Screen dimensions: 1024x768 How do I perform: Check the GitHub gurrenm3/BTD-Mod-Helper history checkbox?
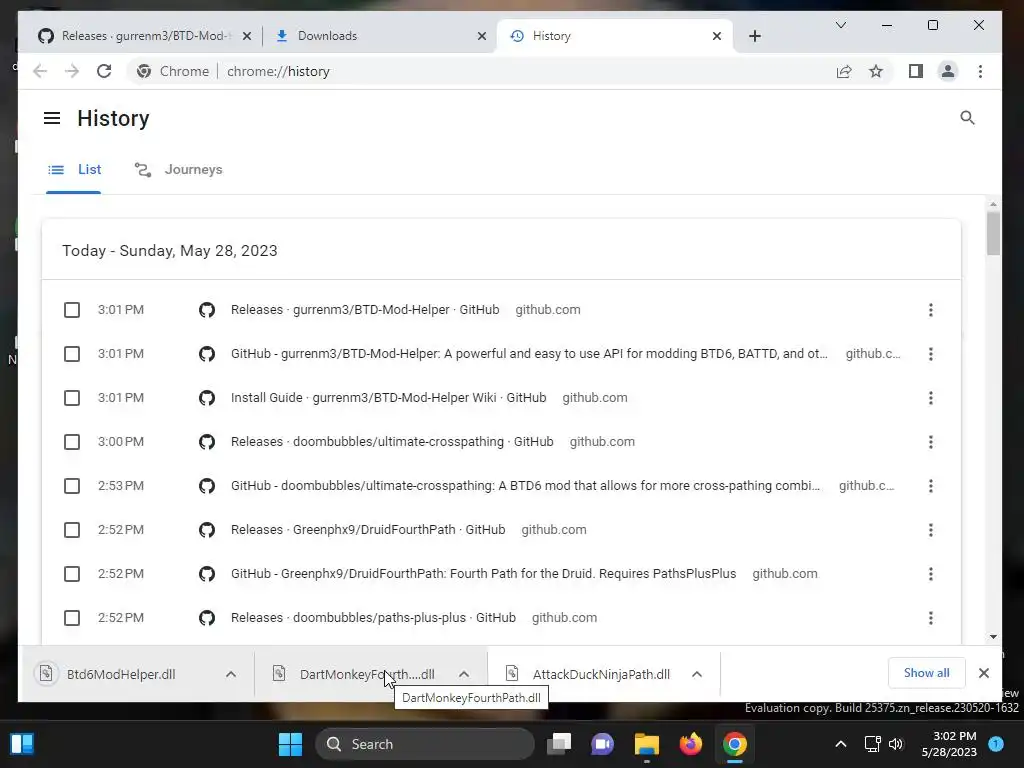coord(72,354)
